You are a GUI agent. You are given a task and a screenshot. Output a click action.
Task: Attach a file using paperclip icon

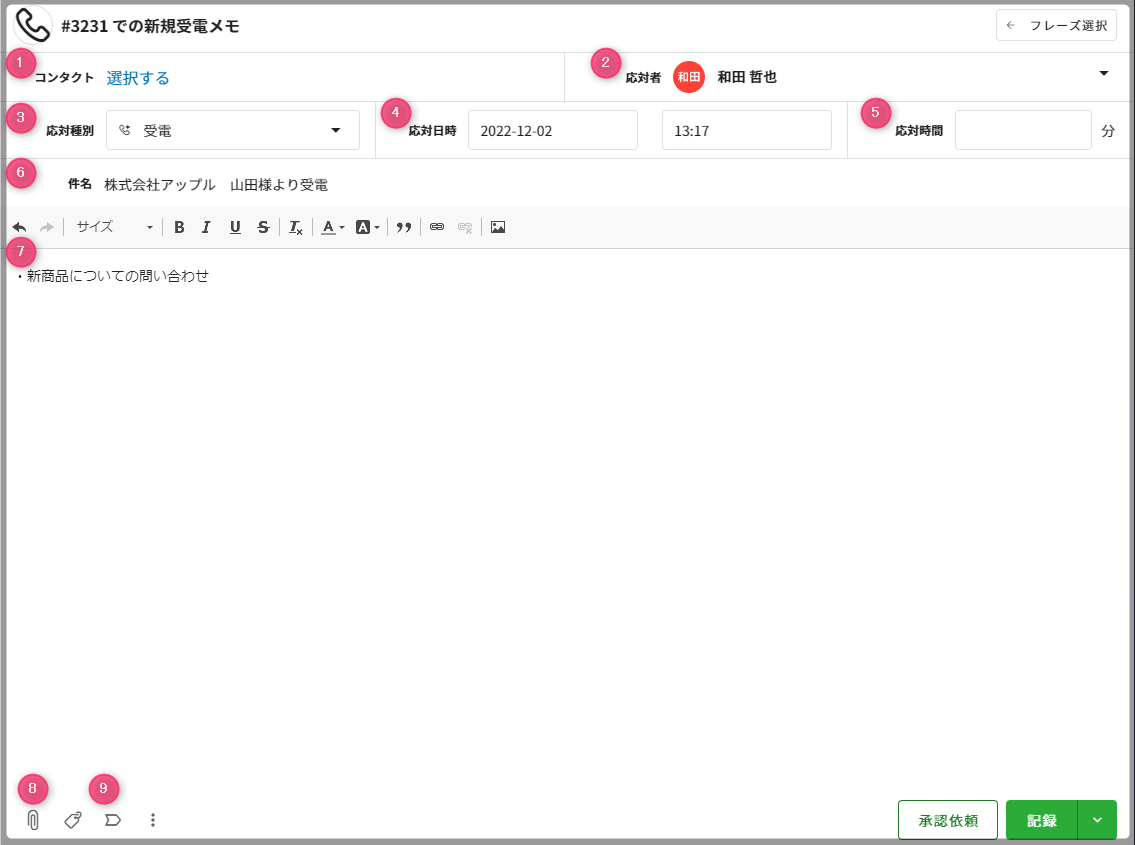[33, 820]
